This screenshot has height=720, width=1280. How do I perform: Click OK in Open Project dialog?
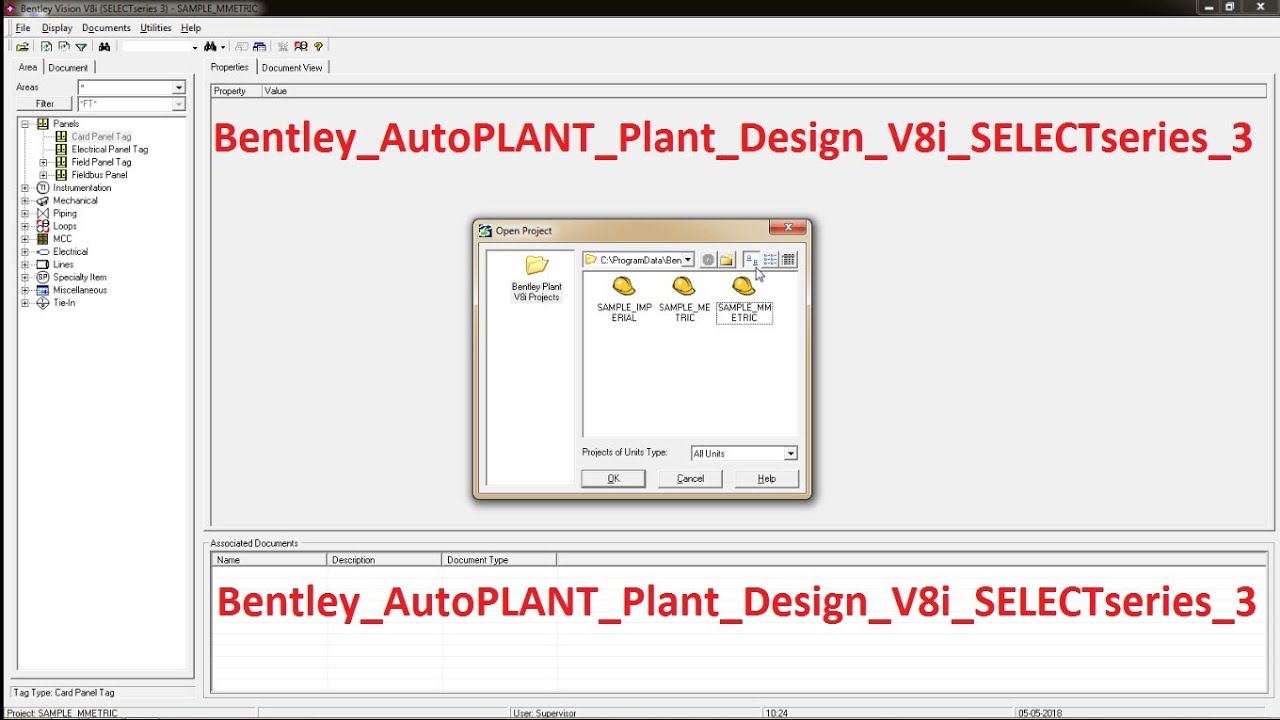tap(613, 479)
